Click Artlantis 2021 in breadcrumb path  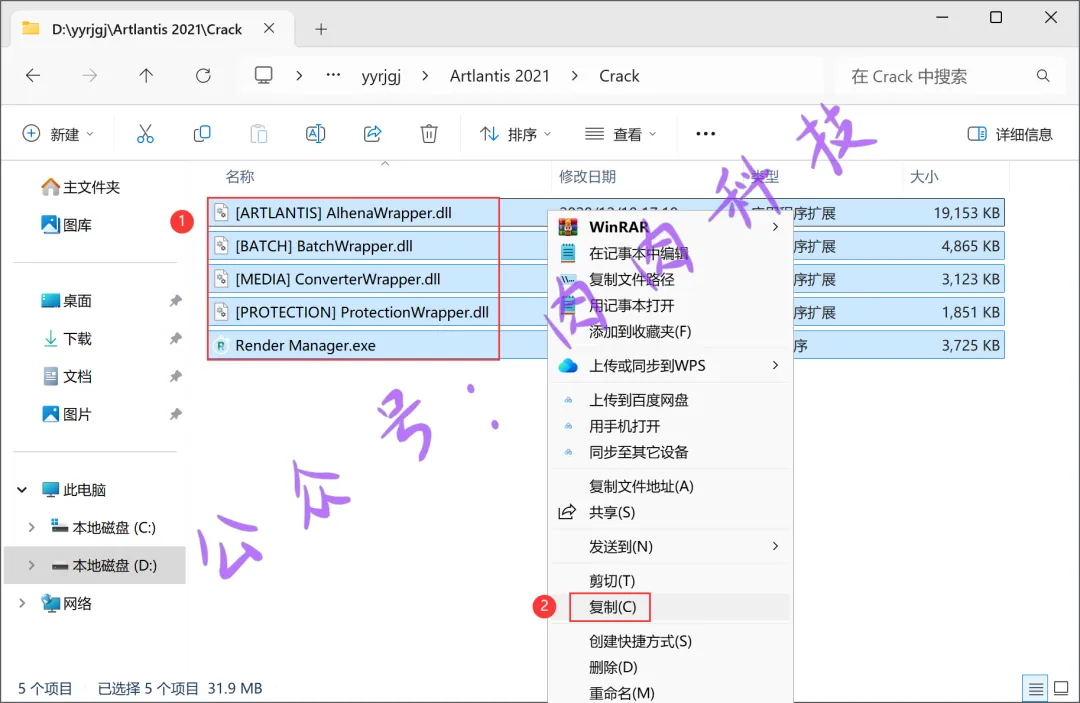[500, 76]
